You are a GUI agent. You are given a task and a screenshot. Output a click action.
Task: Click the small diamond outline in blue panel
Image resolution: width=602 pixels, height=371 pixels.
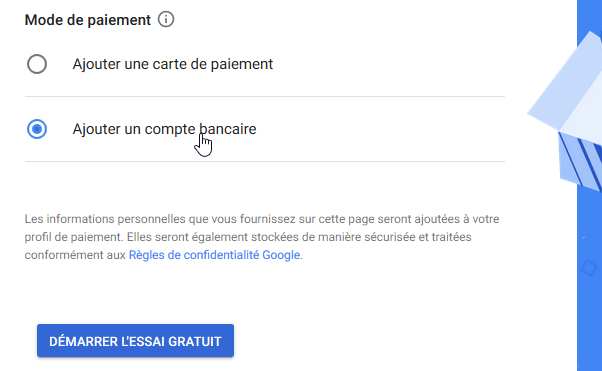click(589, 268)
